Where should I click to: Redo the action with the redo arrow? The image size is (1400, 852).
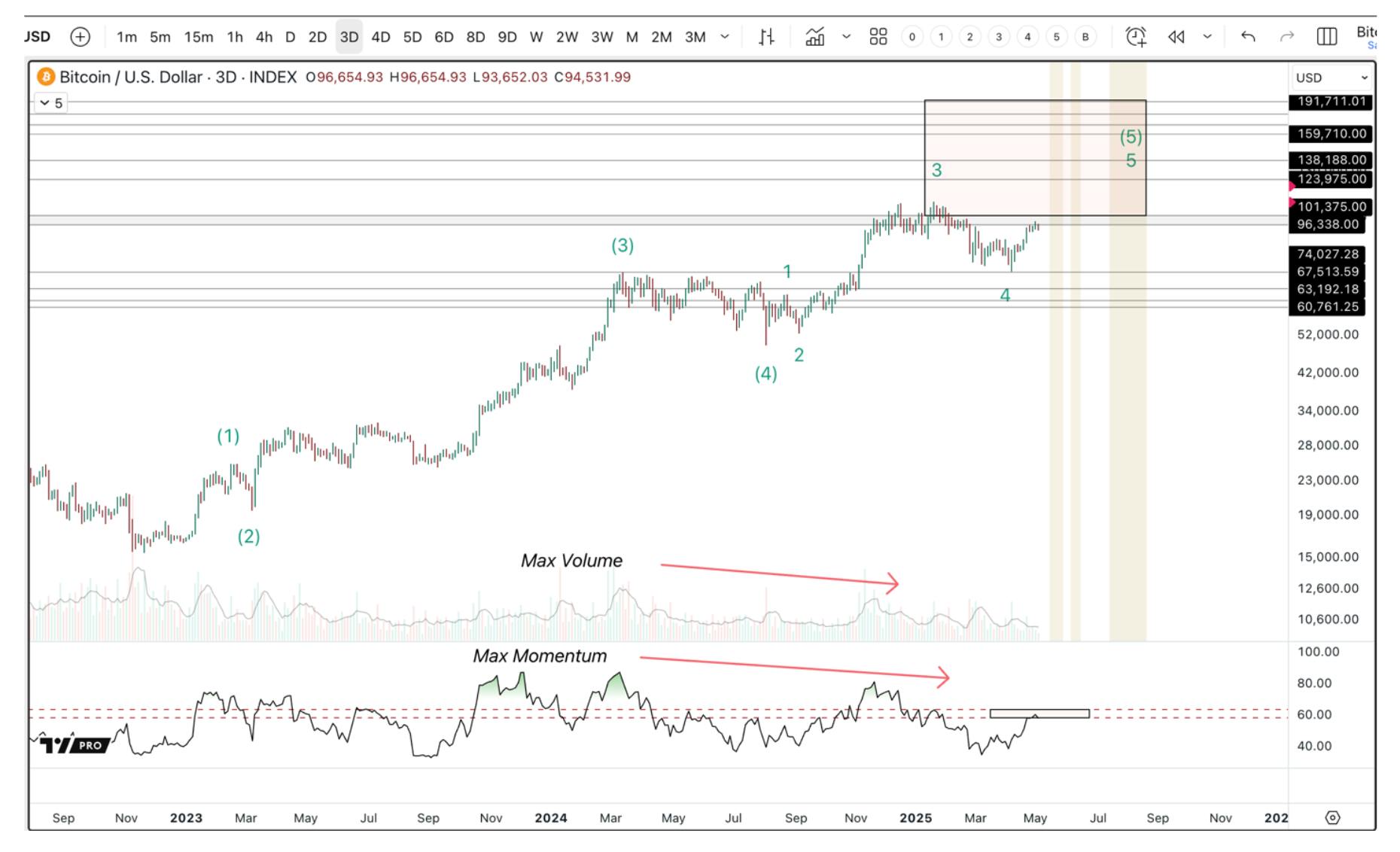point(1287,37)
